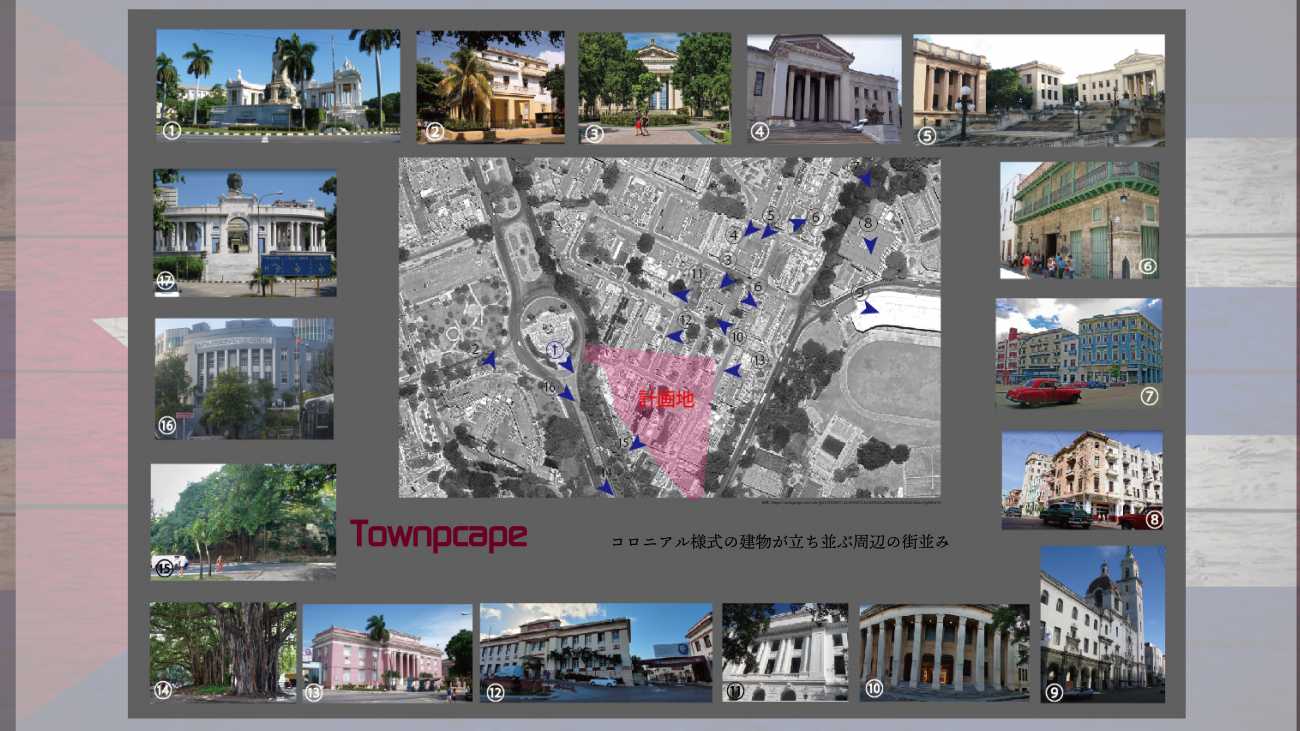Select the circled ① marker at the map center

click(x=553, y=351)
